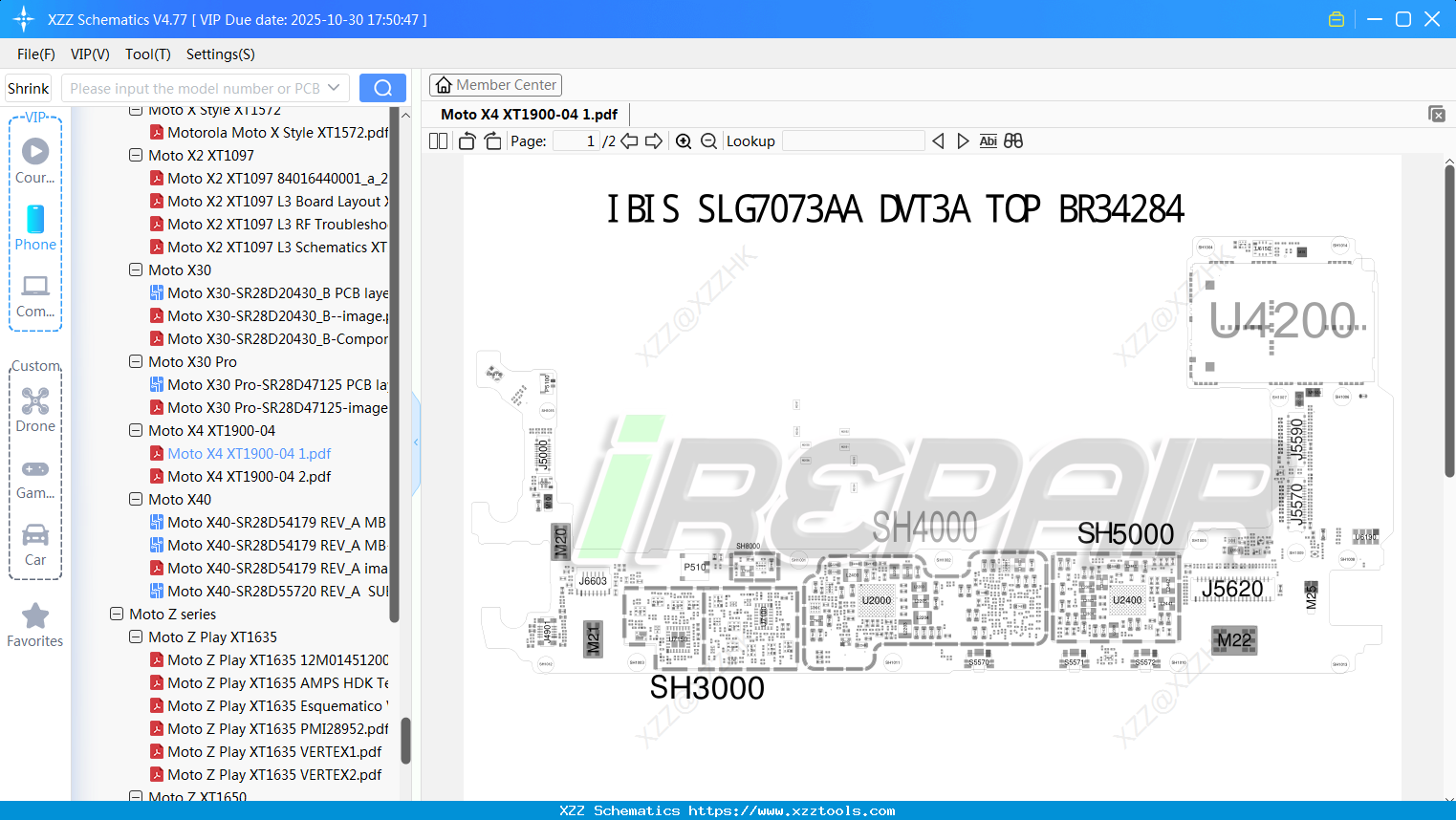1456x820 pixels.
Task: Open Moto X30 Pro-SR28D47125 PCB layout file
Action: pos(269,384)
